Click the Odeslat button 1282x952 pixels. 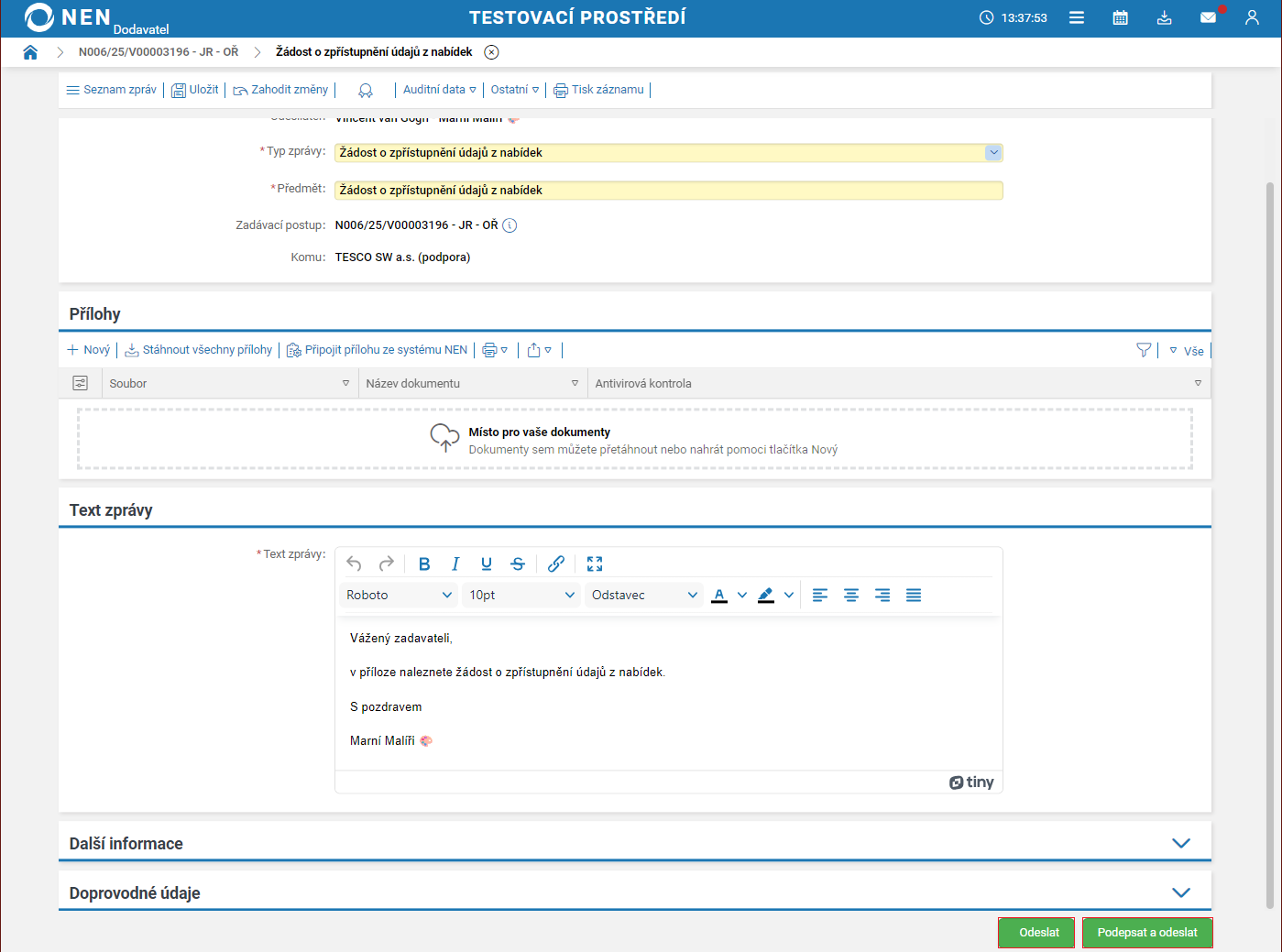(1036, 933)
